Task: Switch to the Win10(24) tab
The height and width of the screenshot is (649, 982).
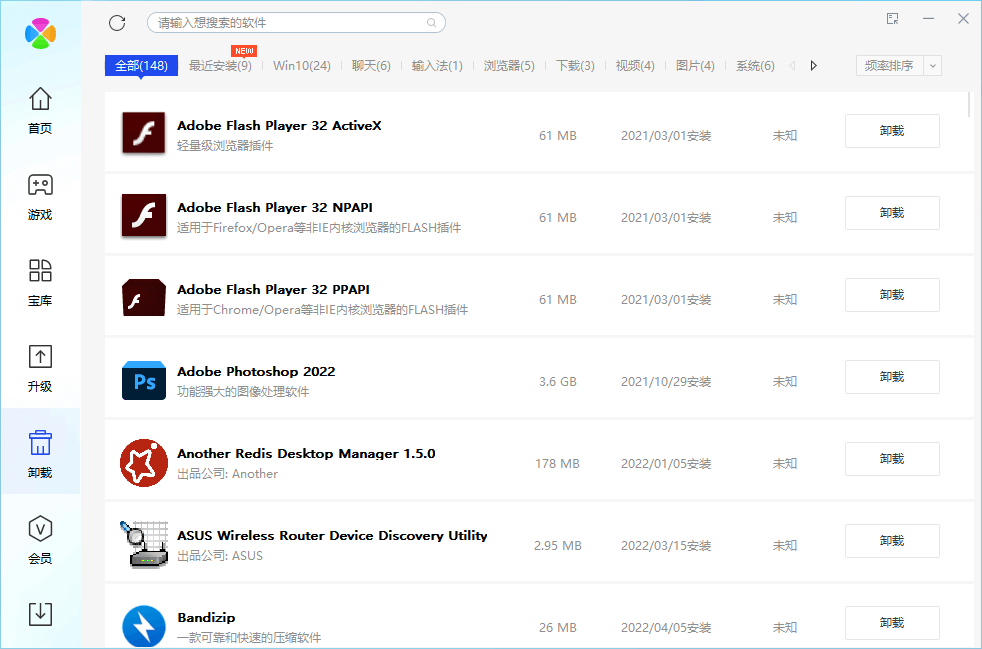Action: click(302, 65)
